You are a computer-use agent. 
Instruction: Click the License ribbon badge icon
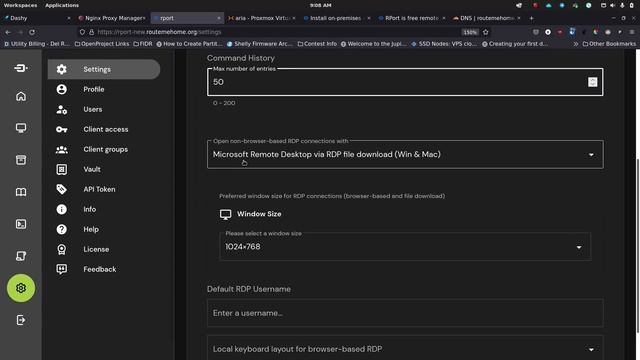coord(62,249)
